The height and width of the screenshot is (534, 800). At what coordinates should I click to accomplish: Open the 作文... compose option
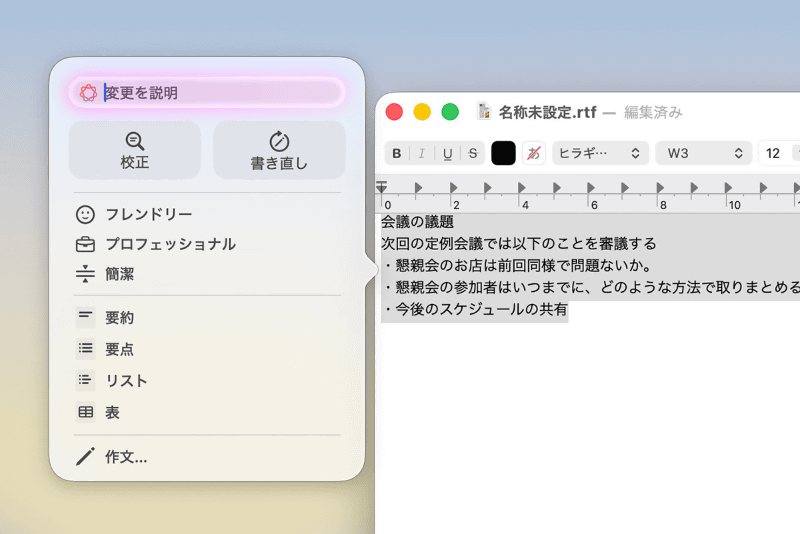207,456
